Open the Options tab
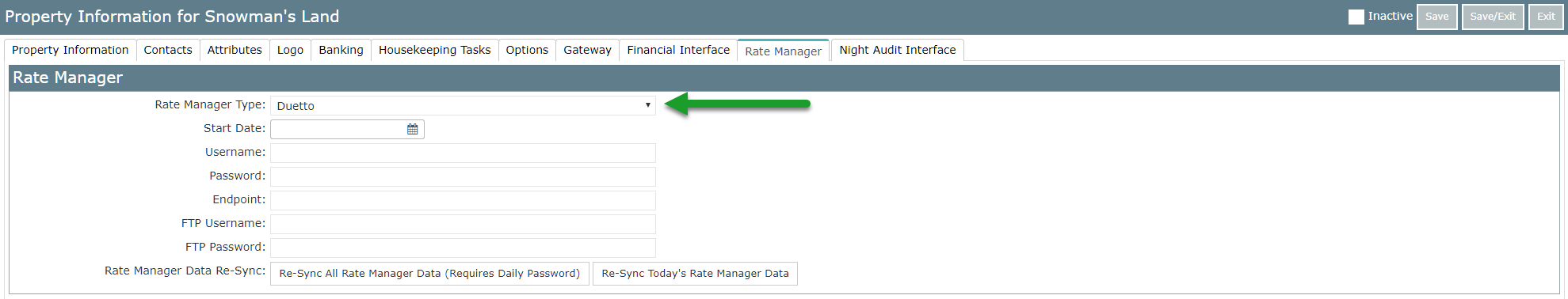Screen dimensions: 1568x299 coord(527,50)
